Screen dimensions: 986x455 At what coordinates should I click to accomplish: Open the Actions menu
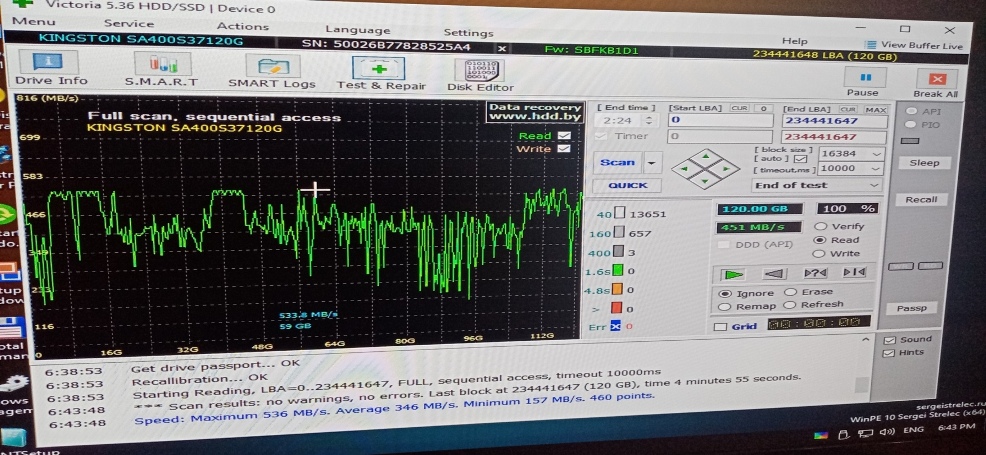tap(243, 26)
